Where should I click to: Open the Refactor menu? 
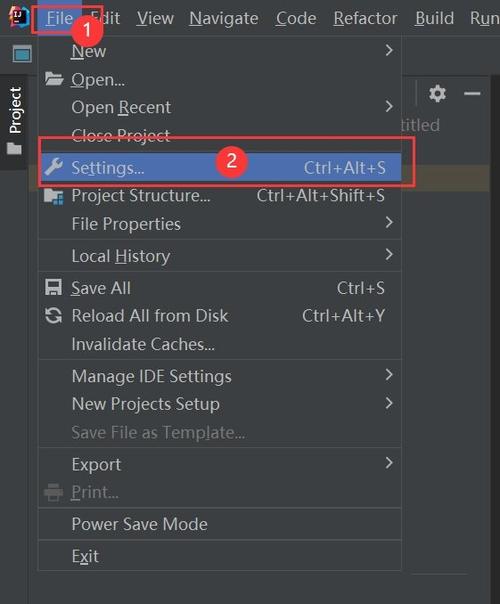pyautogui.click(x=365, y=18)
